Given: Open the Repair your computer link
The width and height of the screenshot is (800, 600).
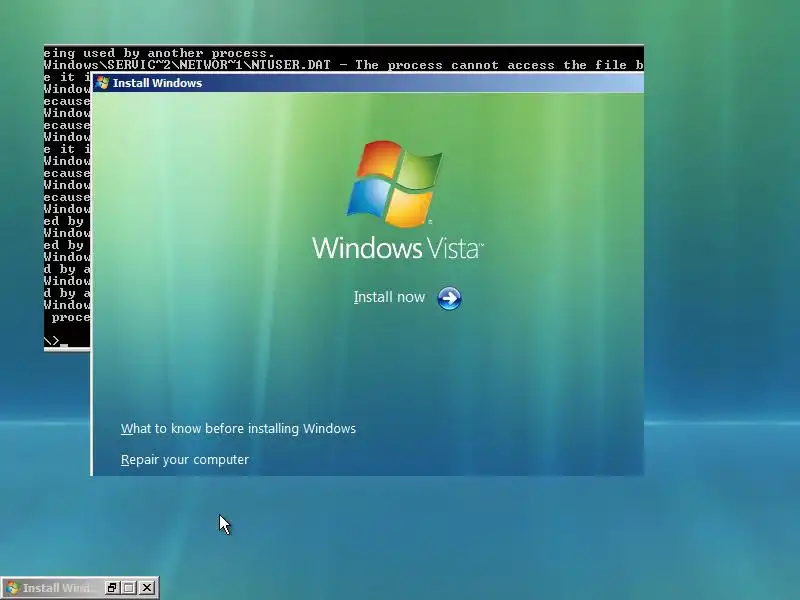Looking at the screenshot, I should pyautogui.click(x=185, y=460).
